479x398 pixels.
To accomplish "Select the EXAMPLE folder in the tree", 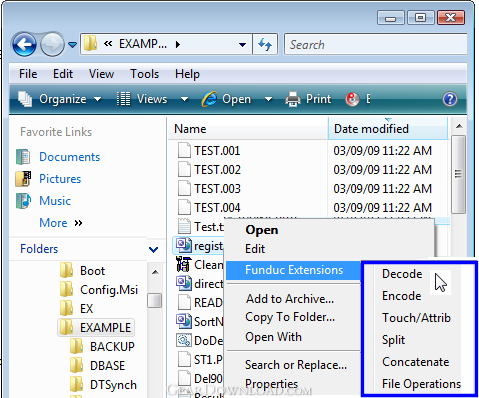I will (x=96, y=327).
